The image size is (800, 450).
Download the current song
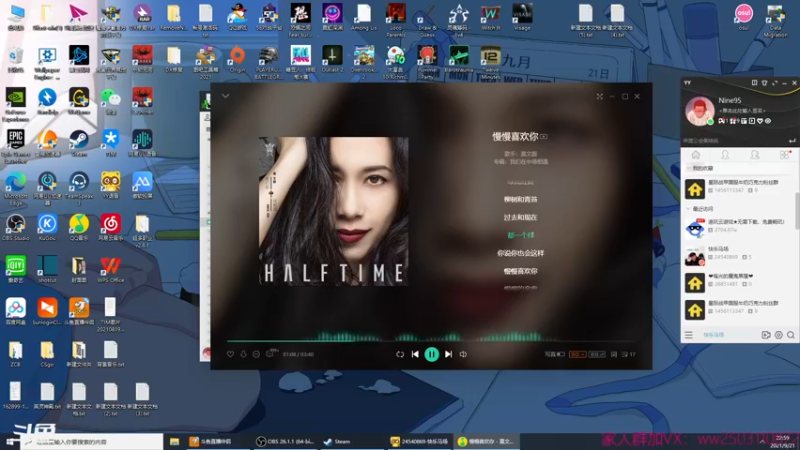[x=243, y=354]
